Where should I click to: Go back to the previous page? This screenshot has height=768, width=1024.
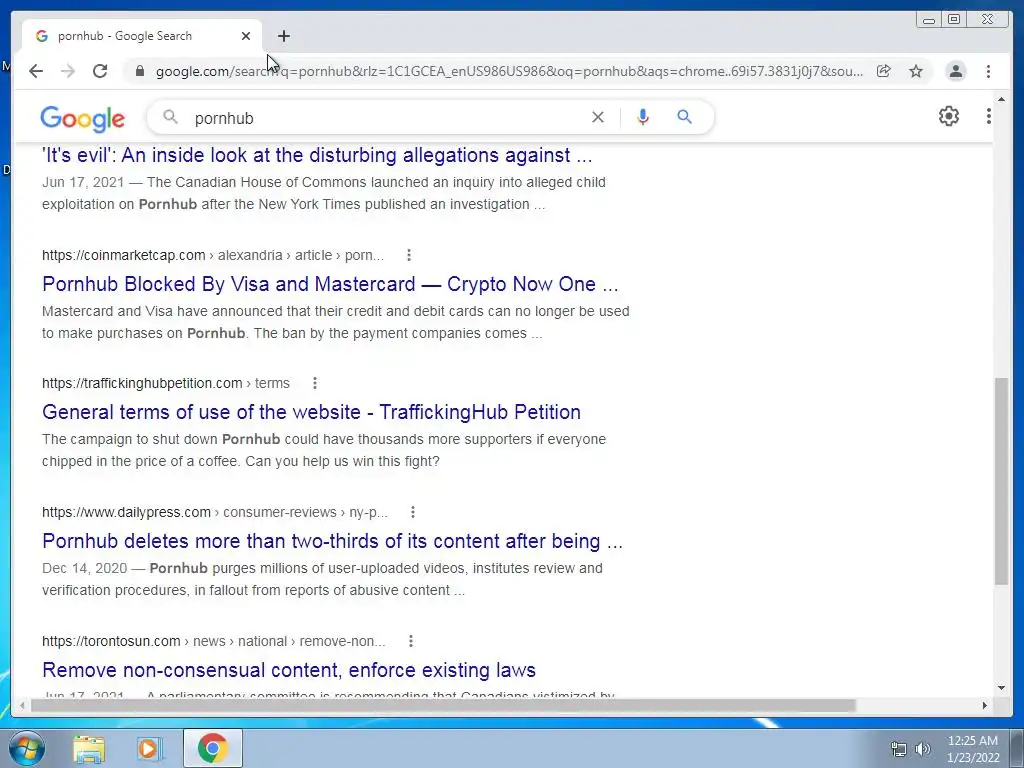(x=36, y=71)
